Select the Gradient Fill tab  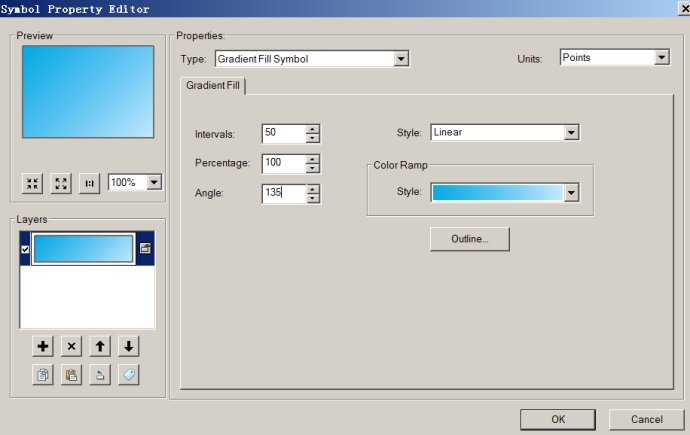[213, 85]
